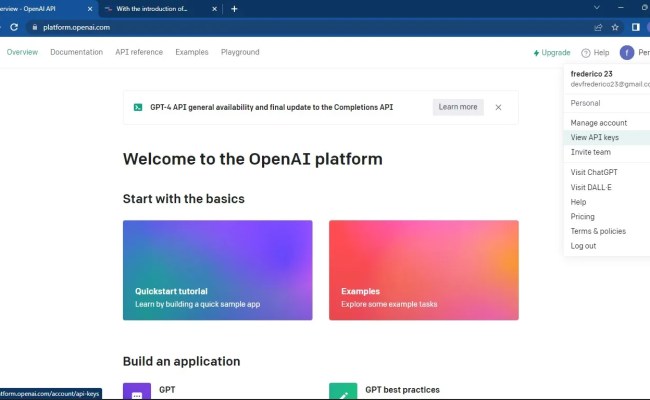Open Examples in top navigation
The height and width of the screenshot is (400, 650).
tap(192, 52)
